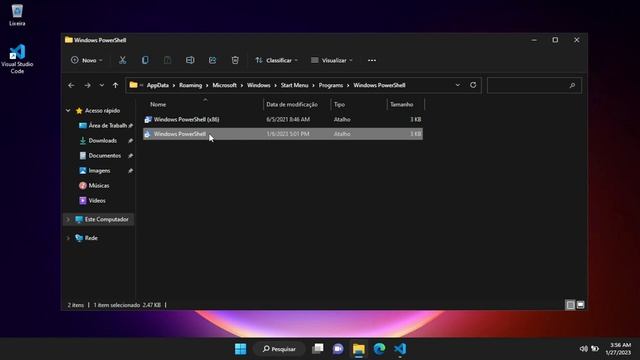Screen dimensions: 640x360
Task: Click Start Menu in the address path
Action: pyautogui.click(x=294, y=85)
